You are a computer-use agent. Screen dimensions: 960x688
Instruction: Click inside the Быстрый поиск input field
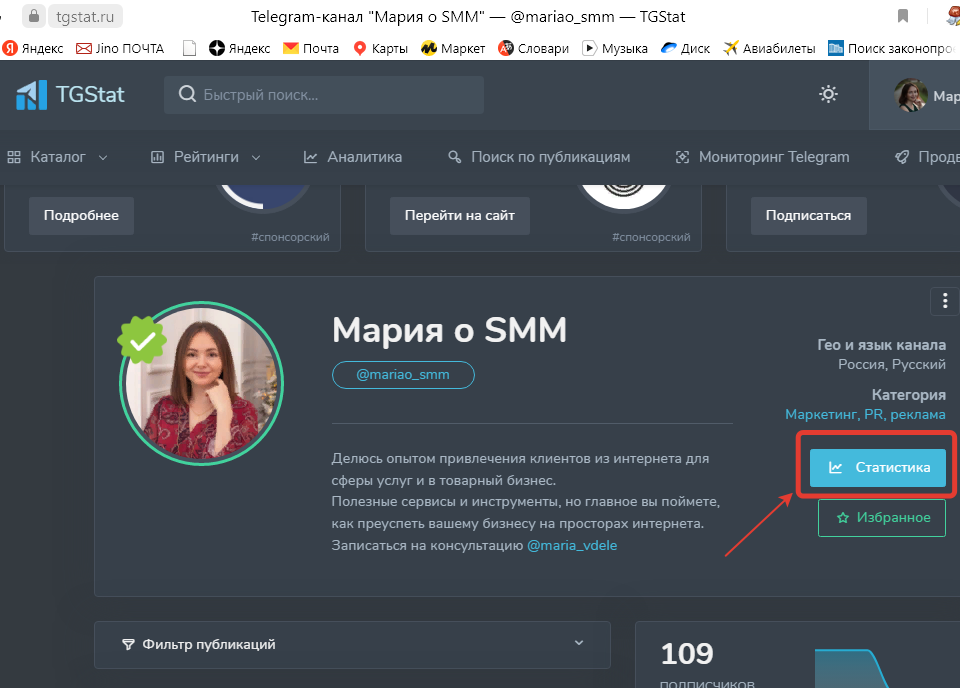click(300, 94)
